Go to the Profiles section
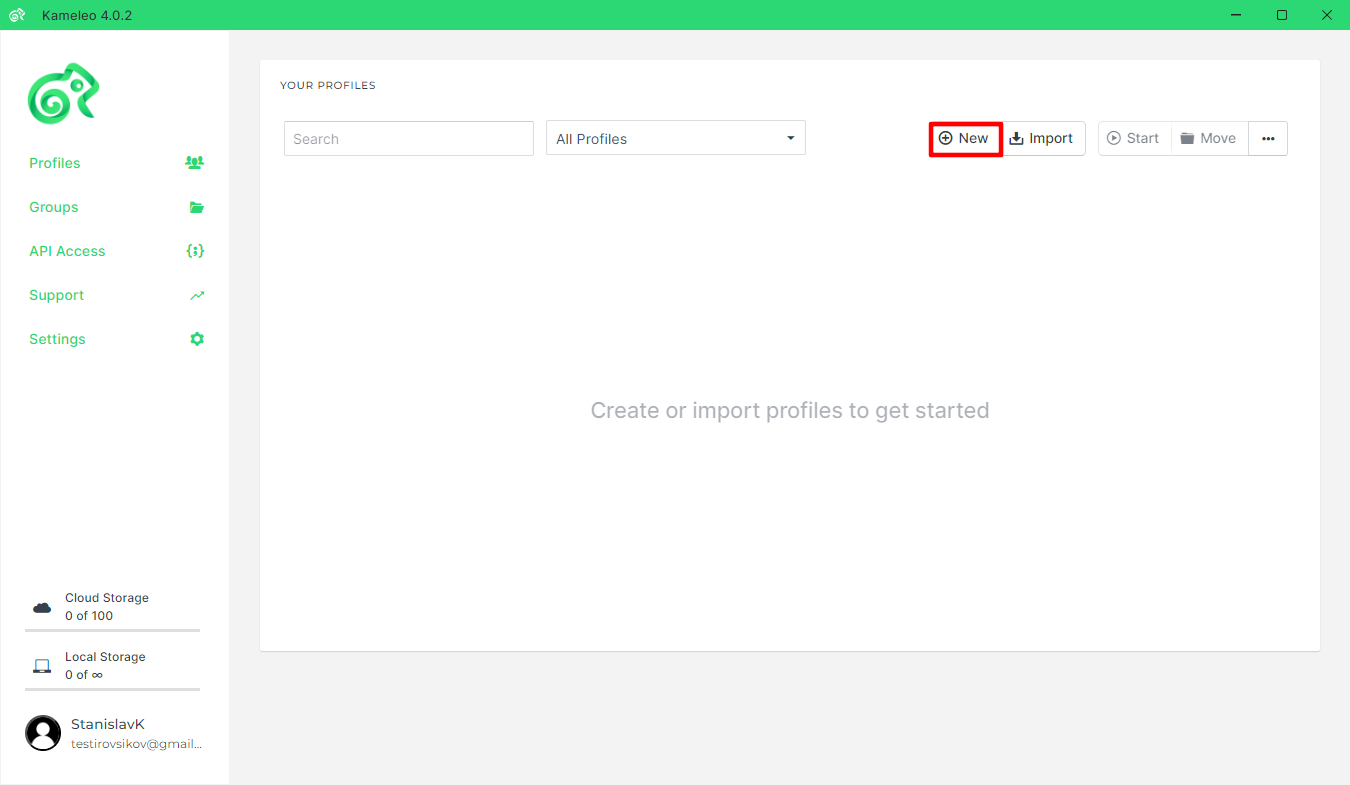Viewport: 1350px width, 785px height. (x=55, y=163)
